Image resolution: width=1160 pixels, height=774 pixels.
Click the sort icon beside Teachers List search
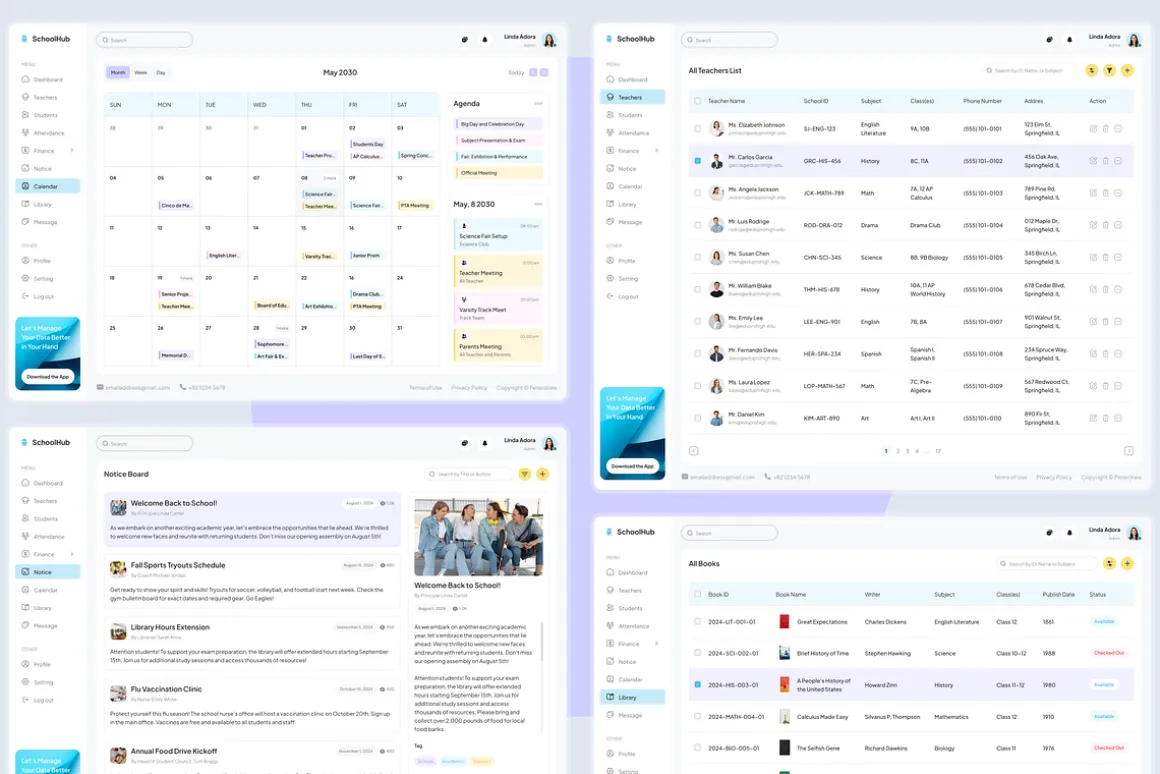pos(1091,70)
